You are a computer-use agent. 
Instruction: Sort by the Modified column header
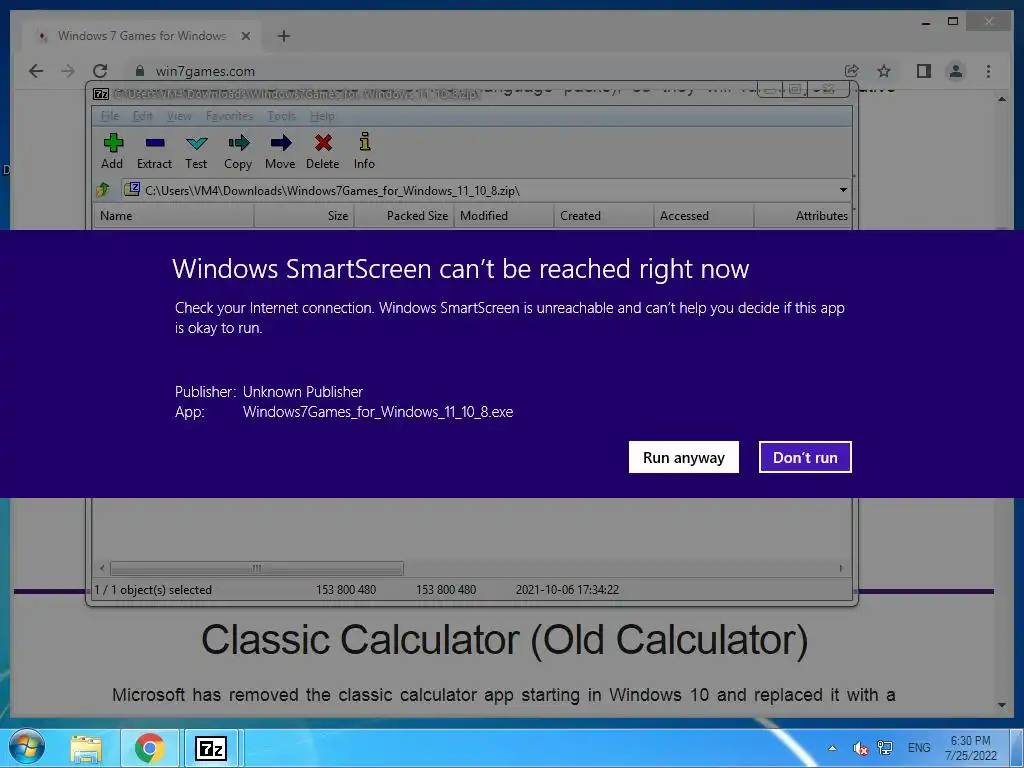click(504, 216)
